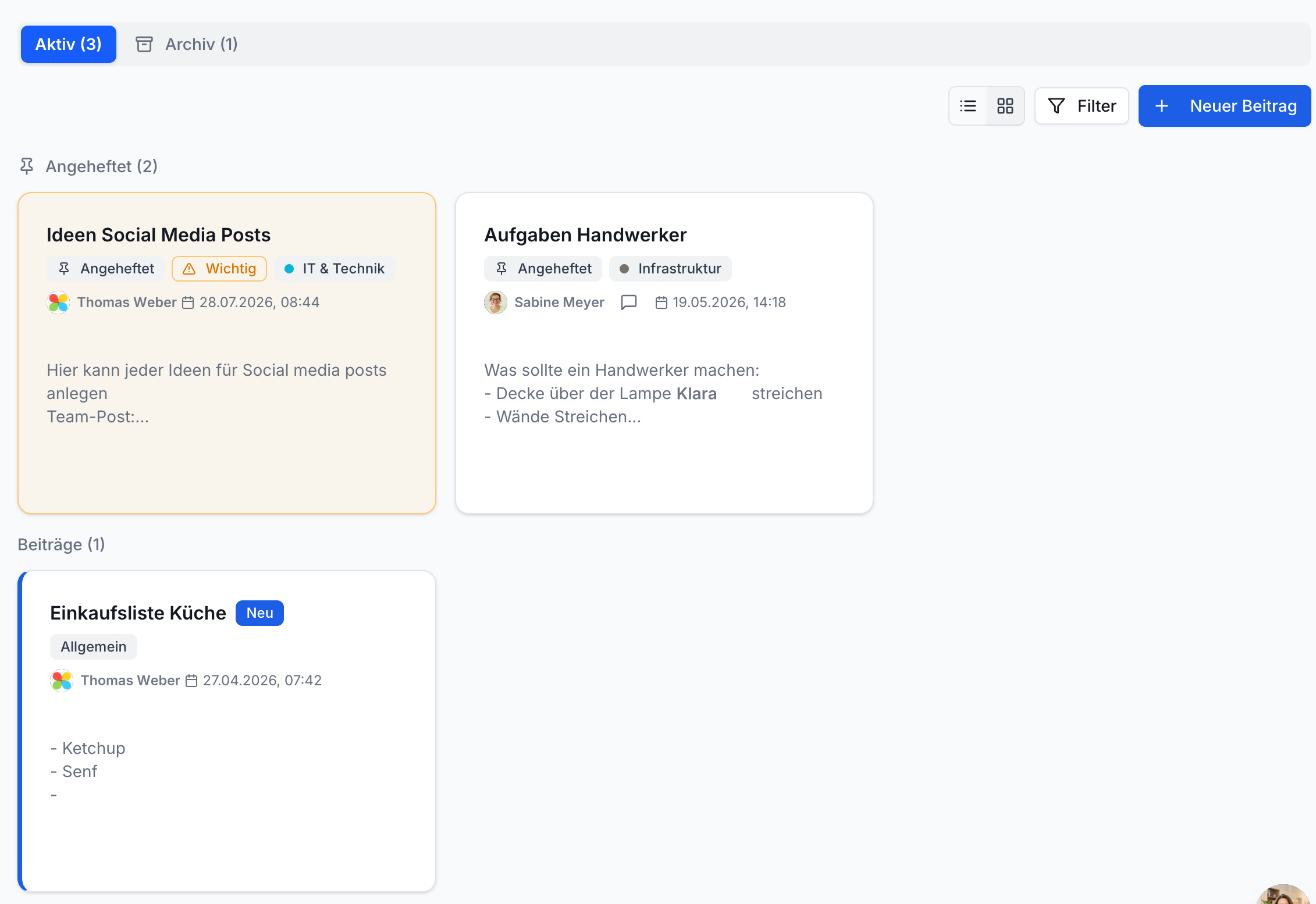Switch to list view icon
This screenshot has width=1316, height=904.
[x=968, y=106]
